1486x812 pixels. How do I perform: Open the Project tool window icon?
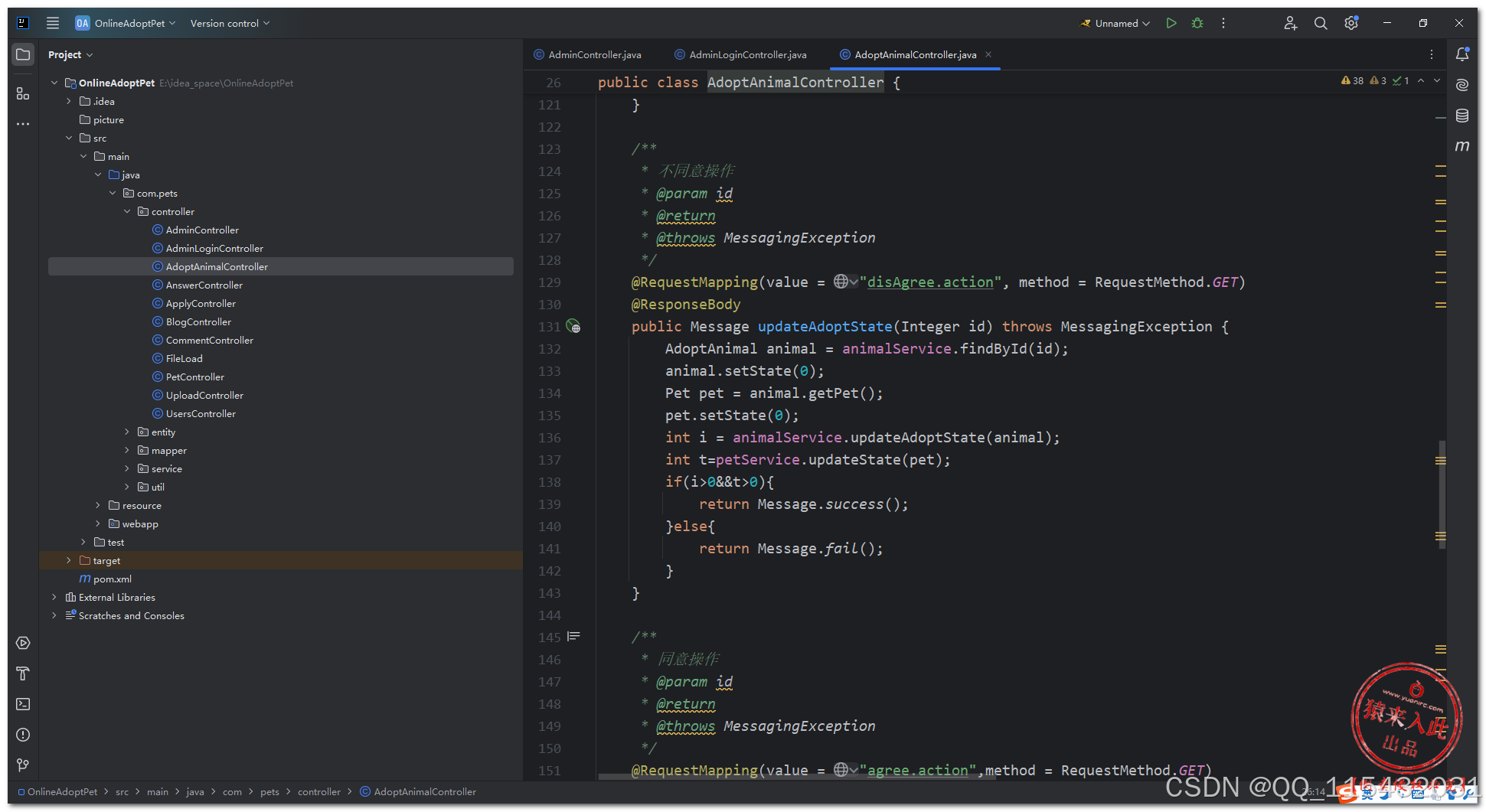tap(23, 54)
